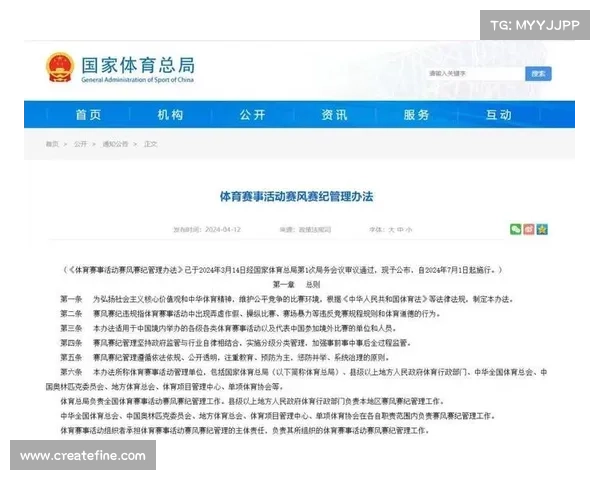Go to 通知公告 in the breadcrumb
This screenshot has width=600, height=480.
115,144
